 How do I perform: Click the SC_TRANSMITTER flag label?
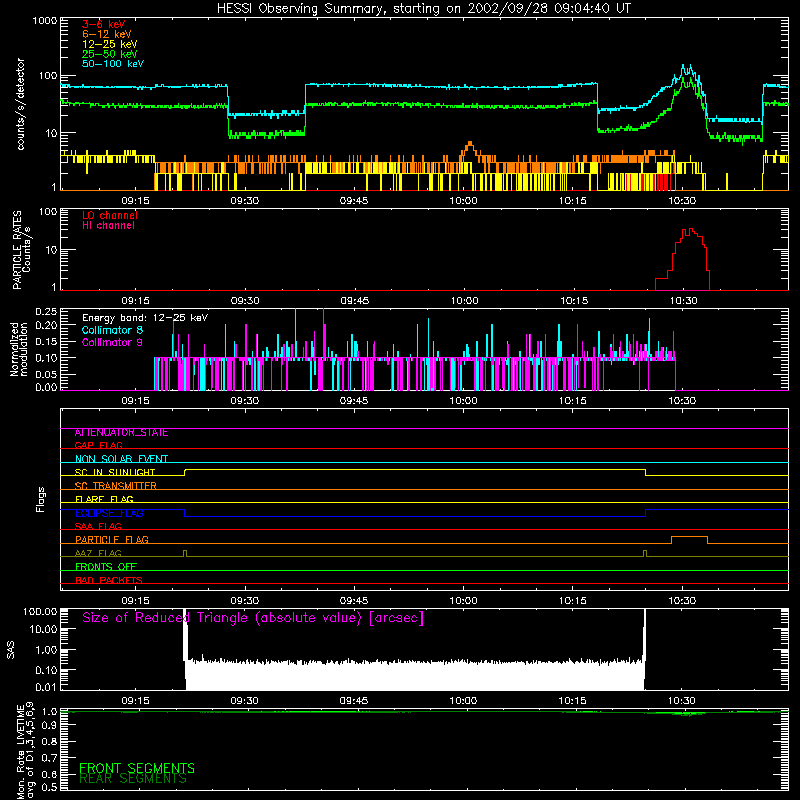[115, 486]
